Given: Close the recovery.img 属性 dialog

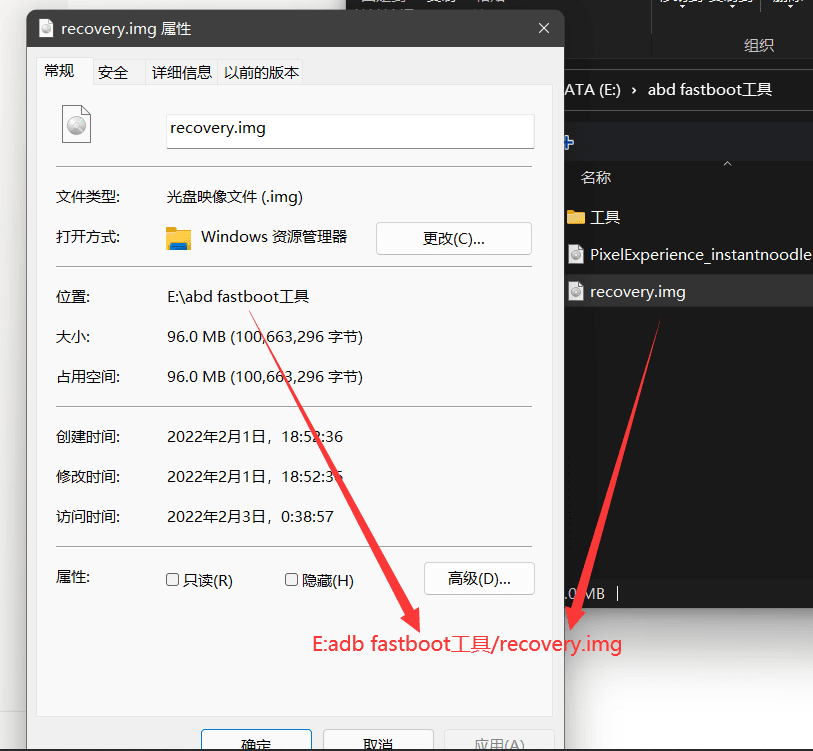Looking at the screenshot, I should click(544, 29).
